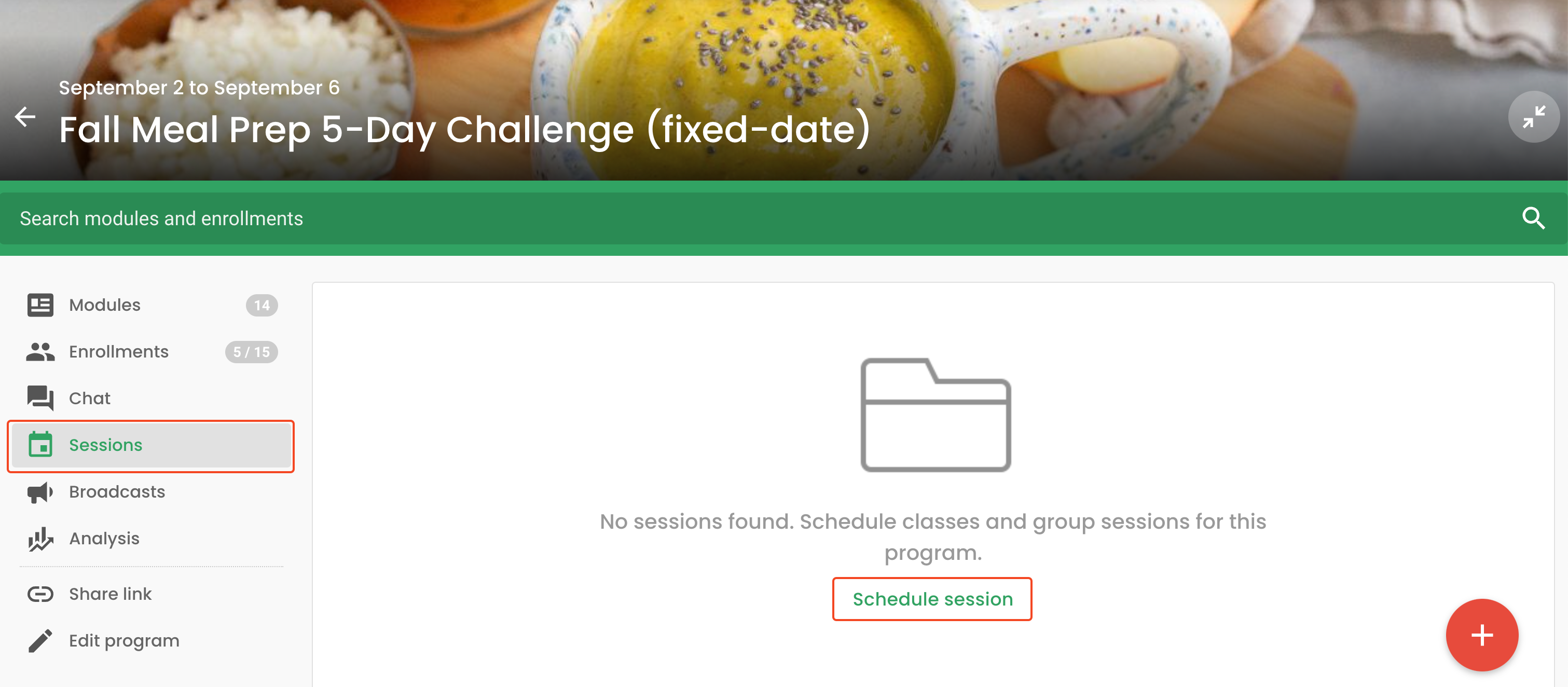Image resolution: width=1568 pixels, height=687 pixels.
Task: Click the Edit program pencil icon
Action: (40, 641)
